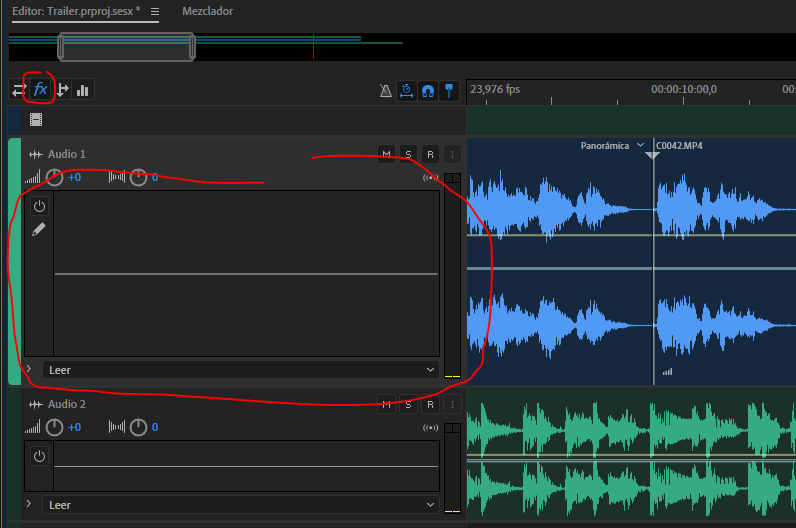
Task: Click Audio 2 pan value 0
Action: pyautogui.click(x=155, y=427)
